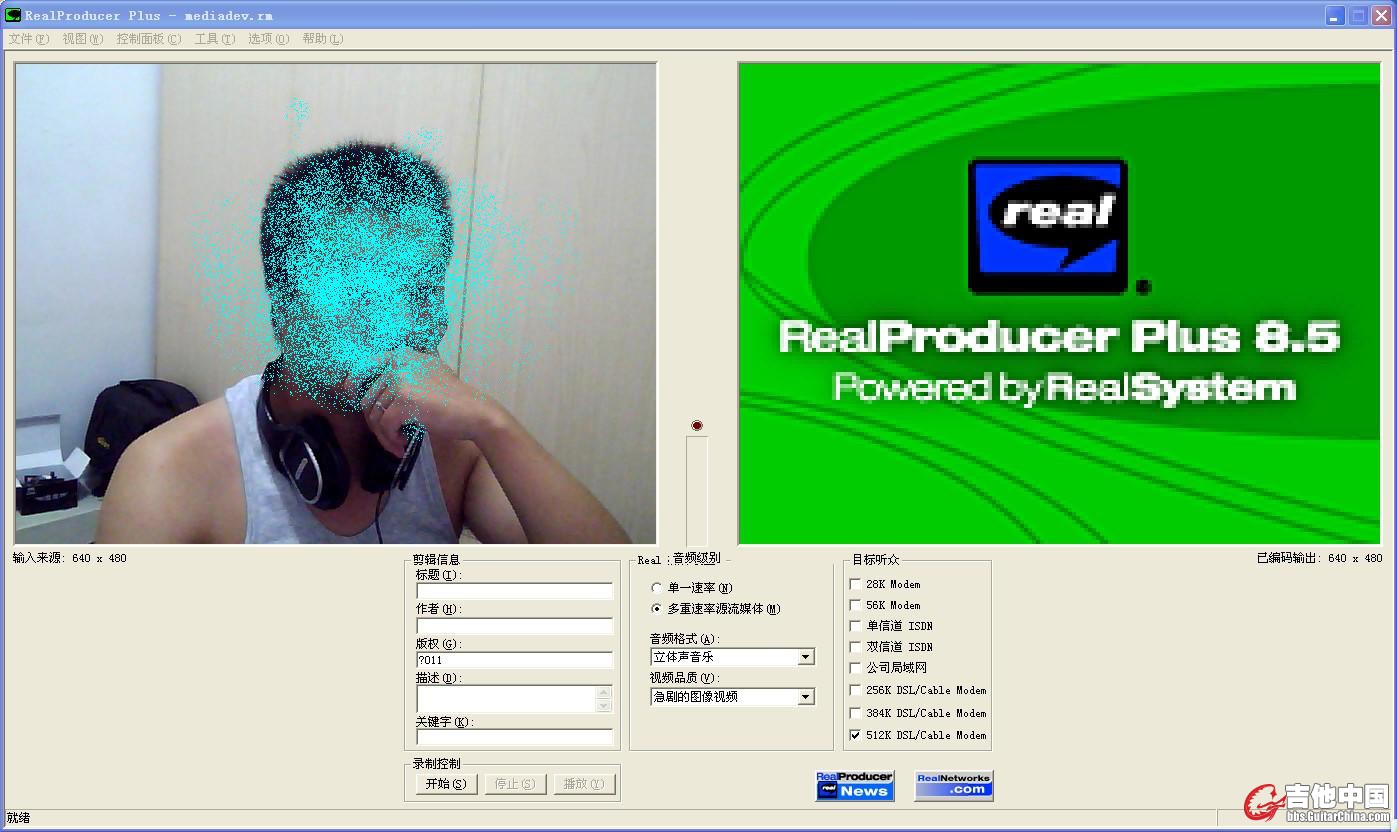This screenshot has width=1397, height=832.
Task: Open the 文件(F) menu
Action: click(x=28, y=39)
